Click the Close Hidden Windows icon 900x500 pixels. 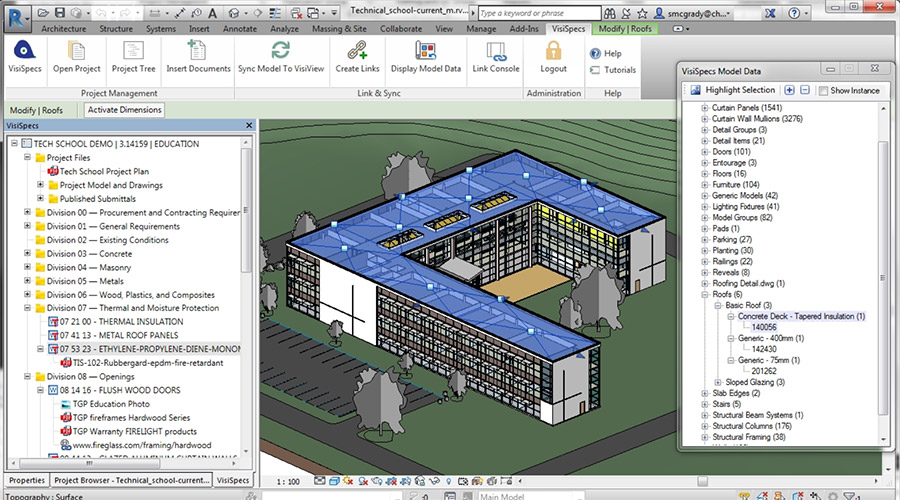296,13
